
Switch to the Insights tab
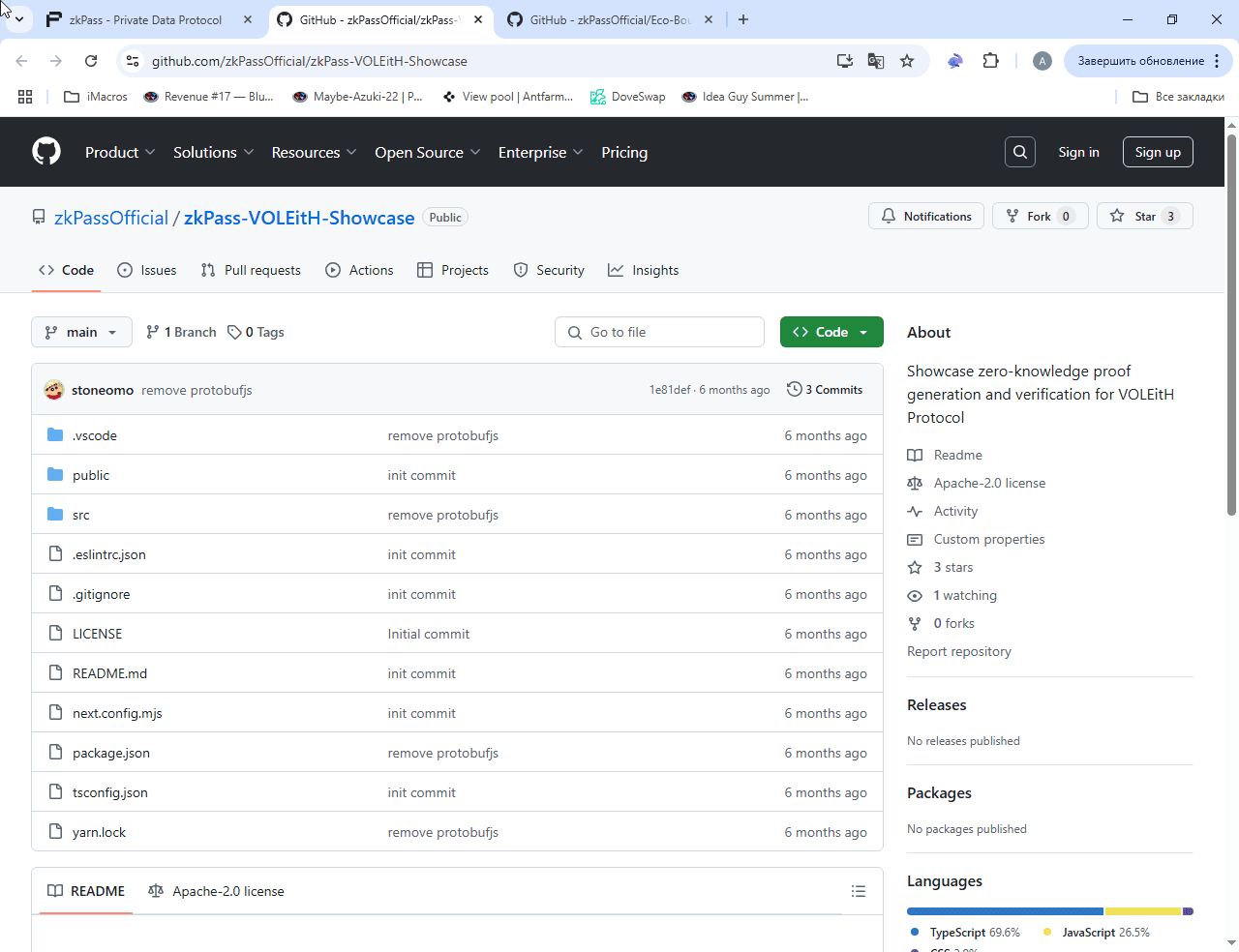click(x=643, y=270)
